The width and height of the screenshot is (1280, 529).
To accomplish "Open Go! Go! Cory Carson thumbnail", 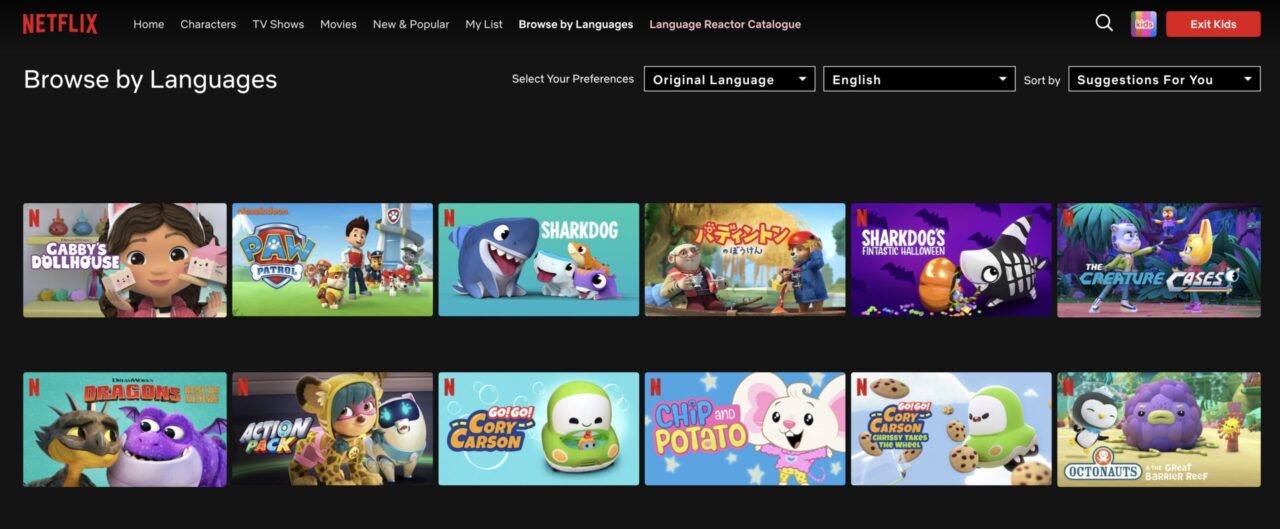I will (x=538, y=429).
